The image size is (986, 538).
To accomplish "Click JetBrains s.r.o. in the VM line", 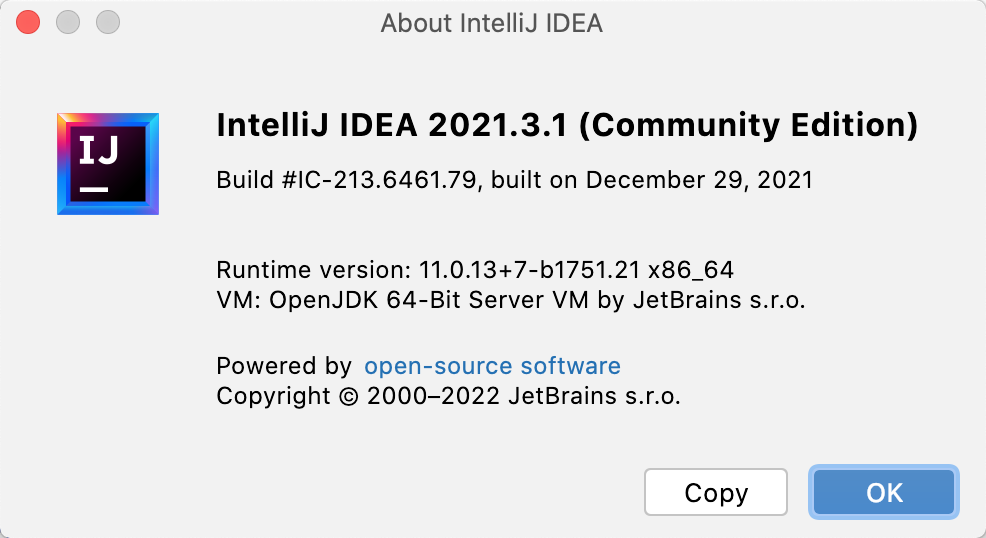I will tap(719, 300).
